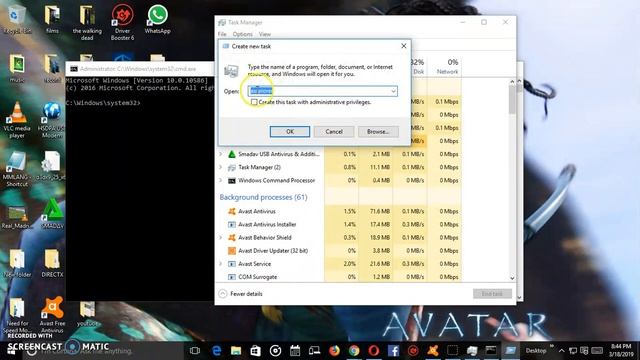Select the COM Surrogate process row
The image size is (640, 360).
[x=340, y=277]
